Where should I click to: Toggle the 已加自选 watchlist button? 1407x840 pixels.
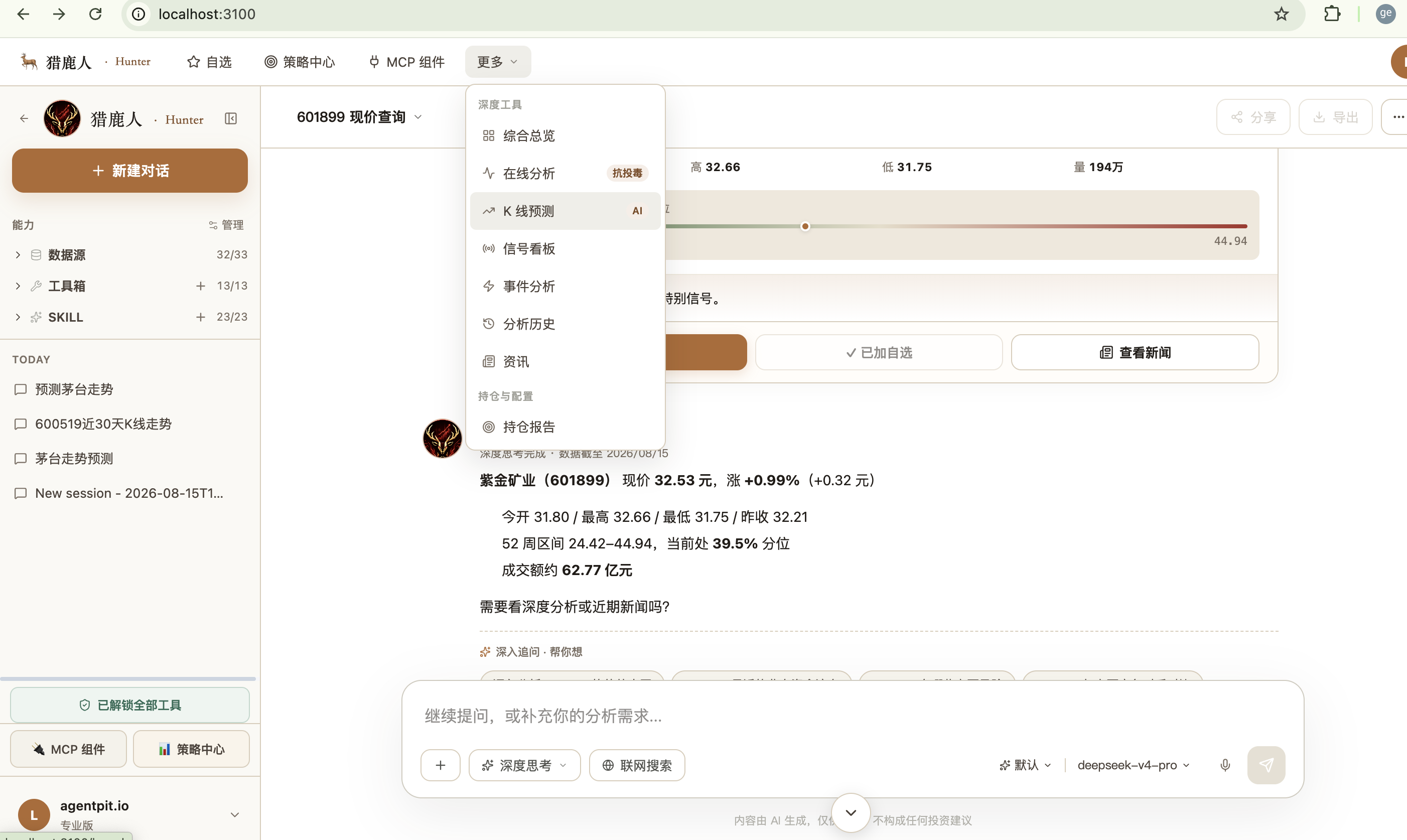(x=879, y=352)
